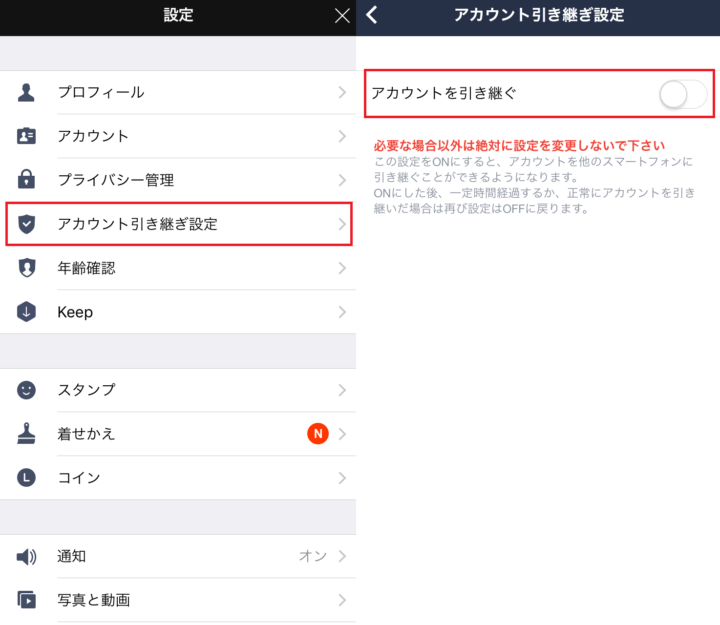This screenshot has width=720, height=625.
Task: Click the shield checkmark icon for account transfer
Action: (26, 224)
